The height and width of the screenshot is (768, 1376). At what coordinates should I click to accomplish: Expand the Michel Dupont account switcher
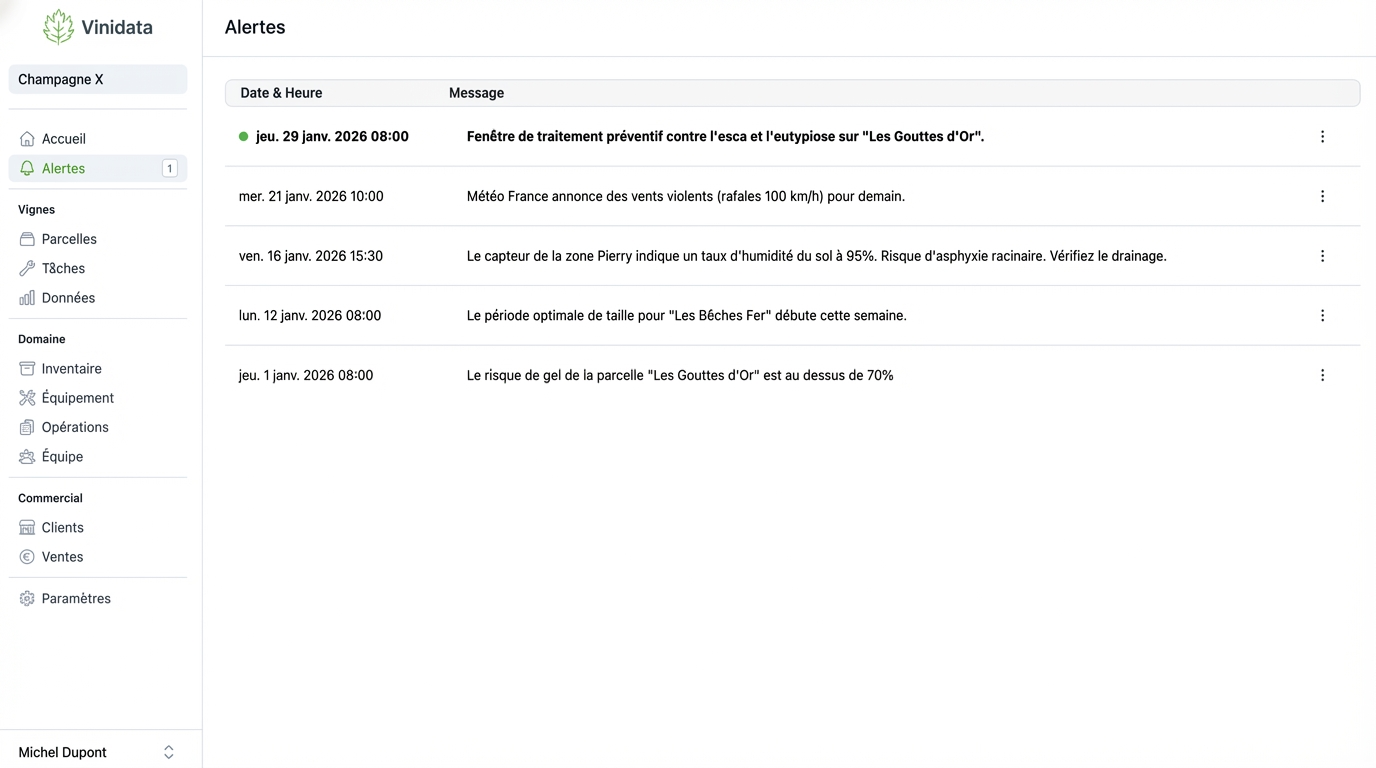click(x=168, y=751)
